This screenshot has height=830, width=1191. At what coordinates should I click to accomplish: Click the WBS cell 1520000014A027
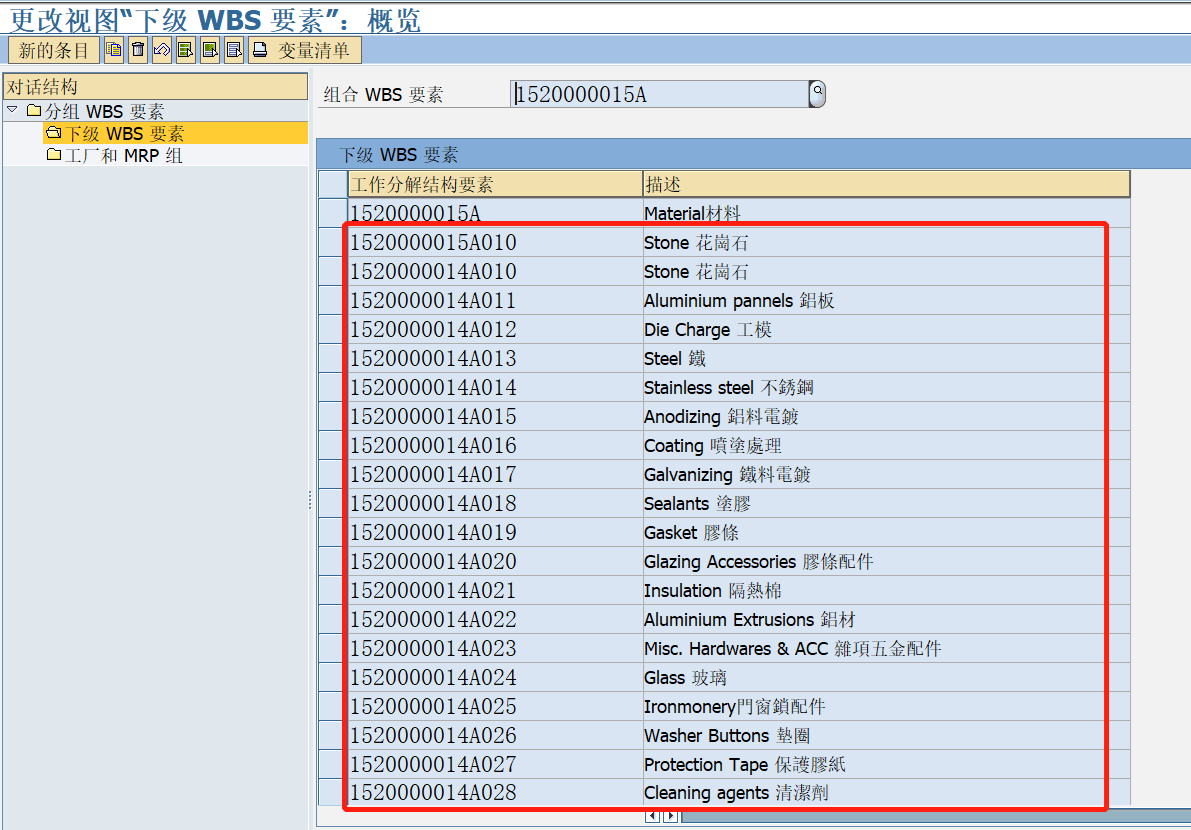495,764
